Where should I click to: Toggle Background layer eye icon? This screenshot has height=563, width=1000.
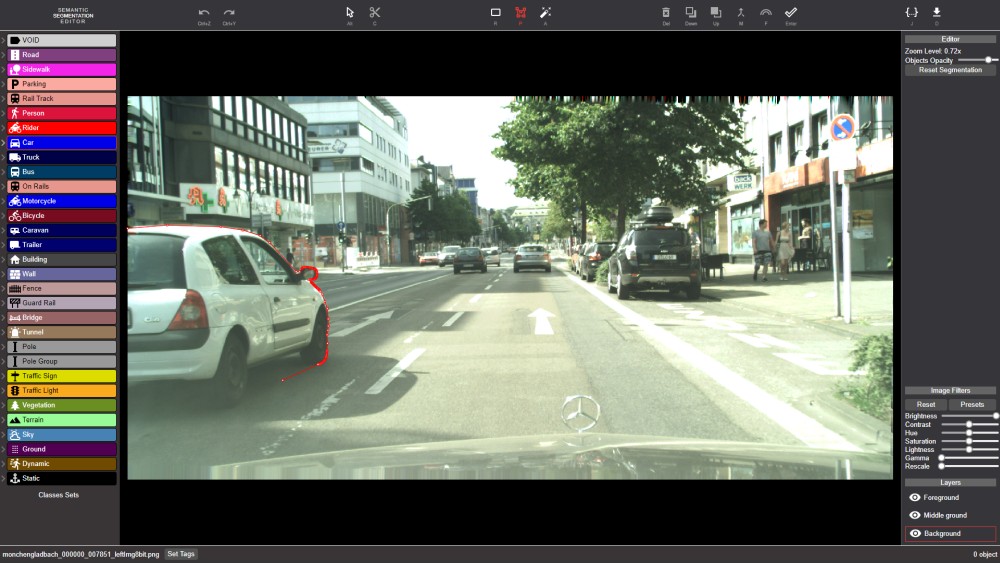coord(914,533)
